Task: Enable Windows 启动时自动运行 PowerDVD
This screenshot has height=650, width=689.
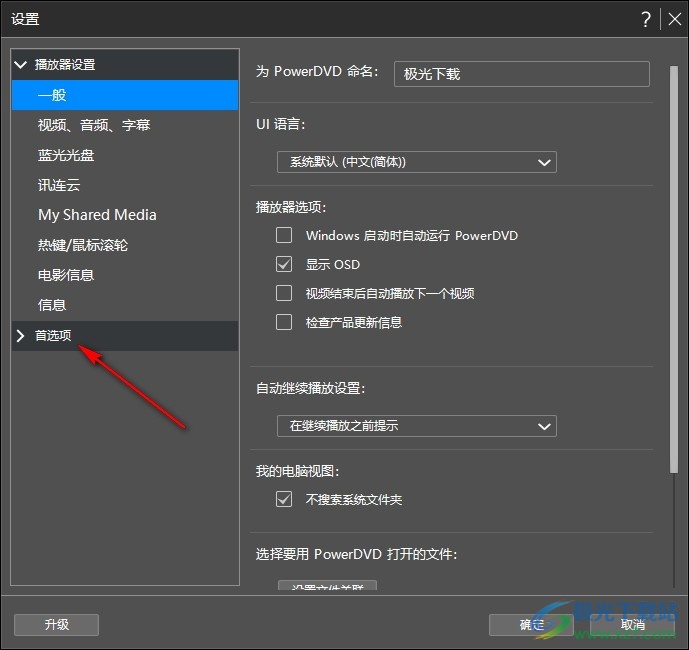Action: [284, 235]
